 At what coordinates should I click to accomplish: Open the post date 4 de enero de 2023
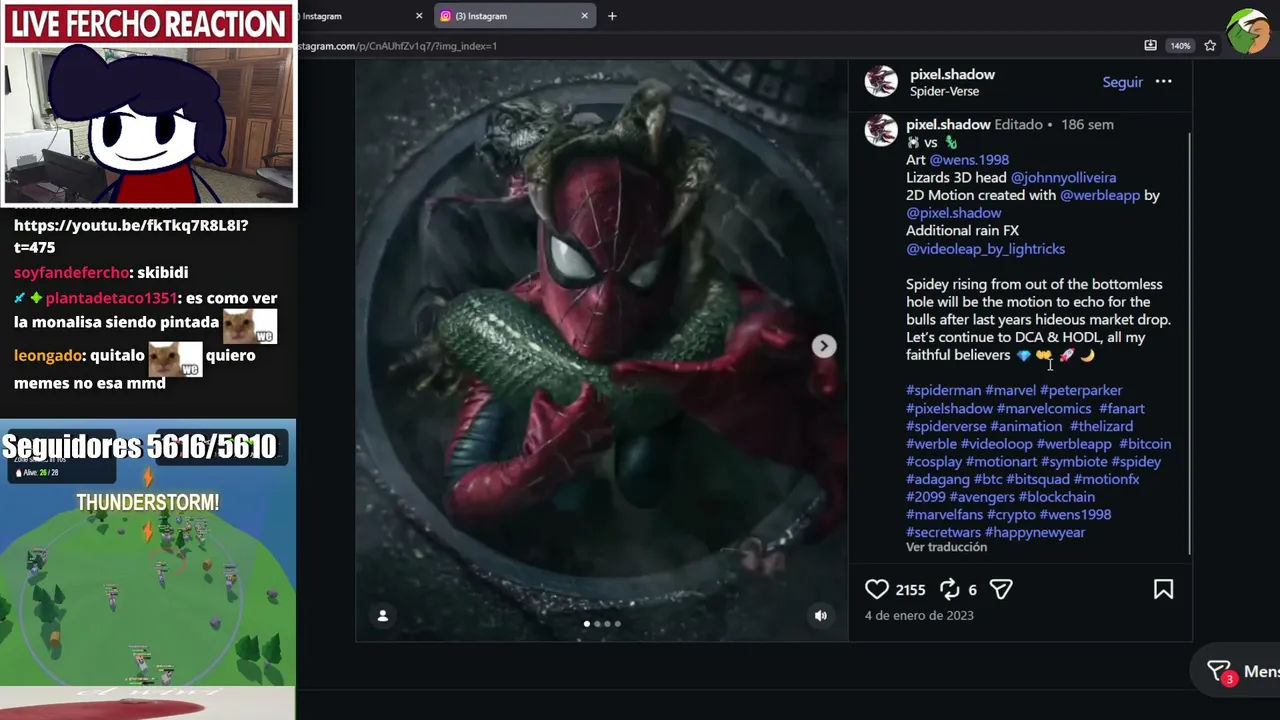tap(919, 616)
